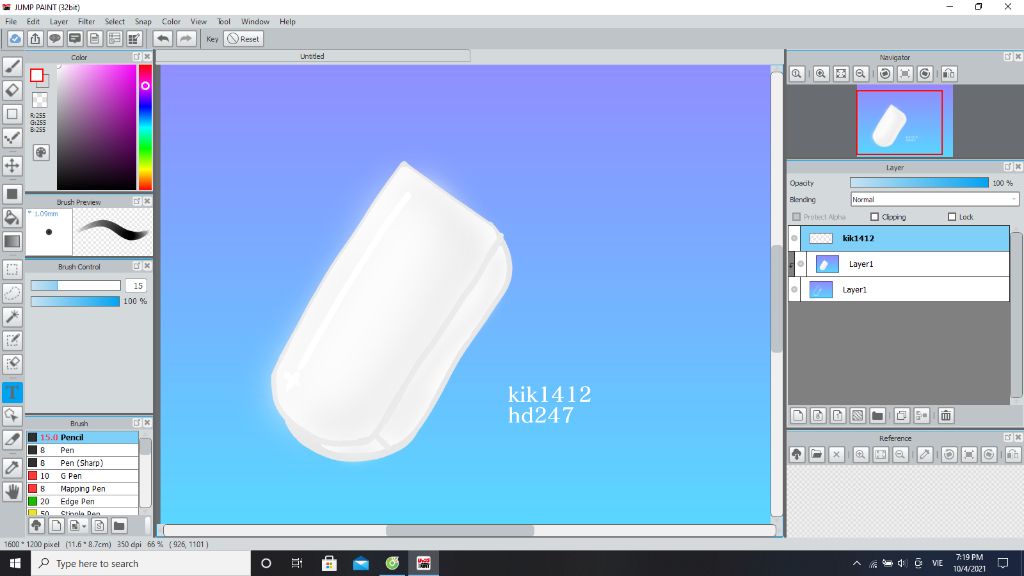Open the Filter menu
1024x576 pixels.
[x=86, y=22]
